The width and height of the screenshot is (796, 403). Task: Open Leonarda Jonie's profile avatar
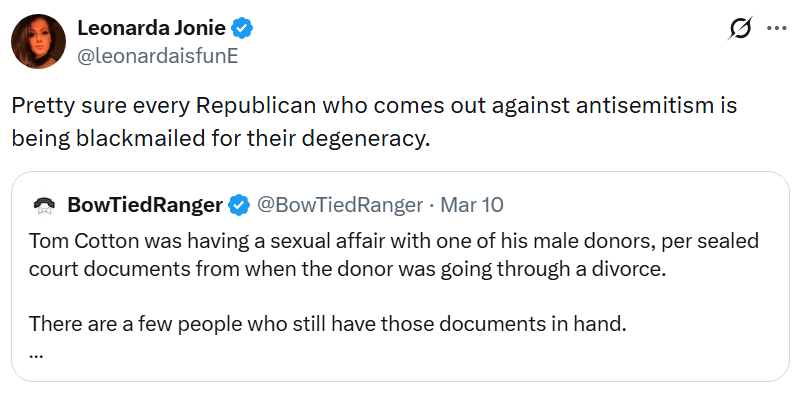click(x=39, y=42)
